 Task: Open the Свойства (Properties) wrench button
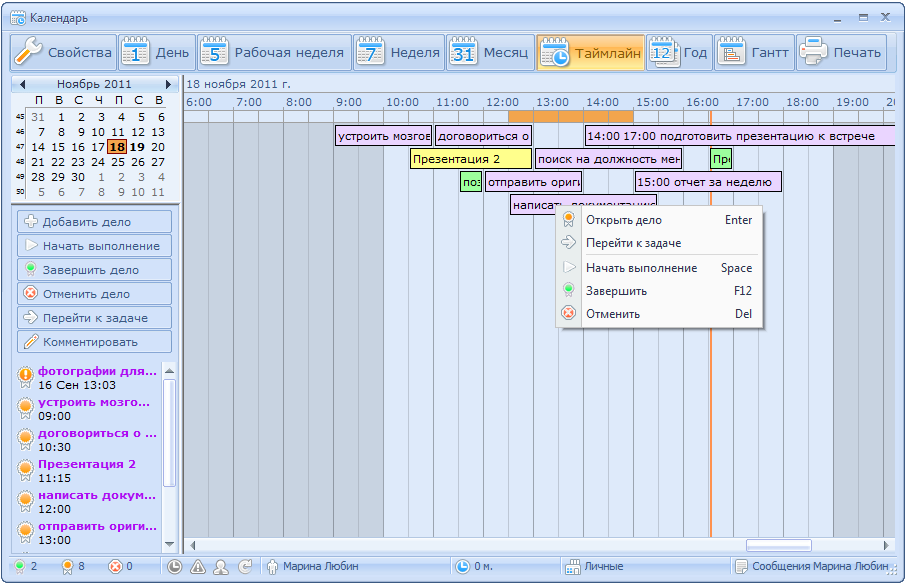63,53
